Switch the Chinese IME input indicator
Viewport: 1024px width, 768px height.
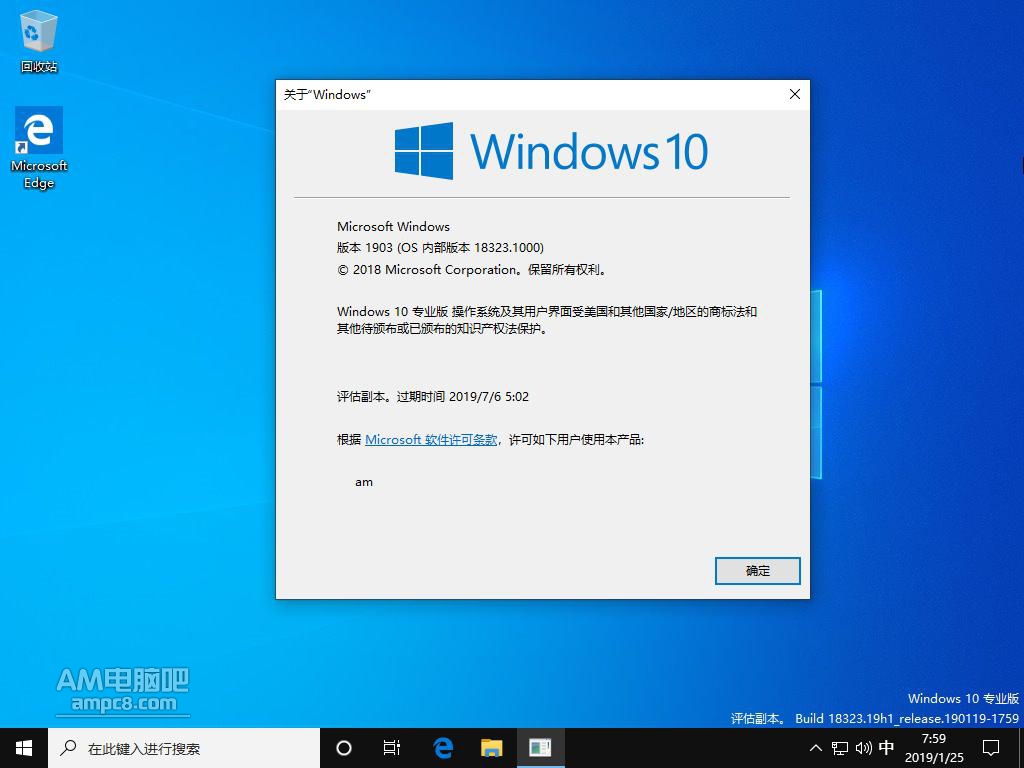coord(887,748)
